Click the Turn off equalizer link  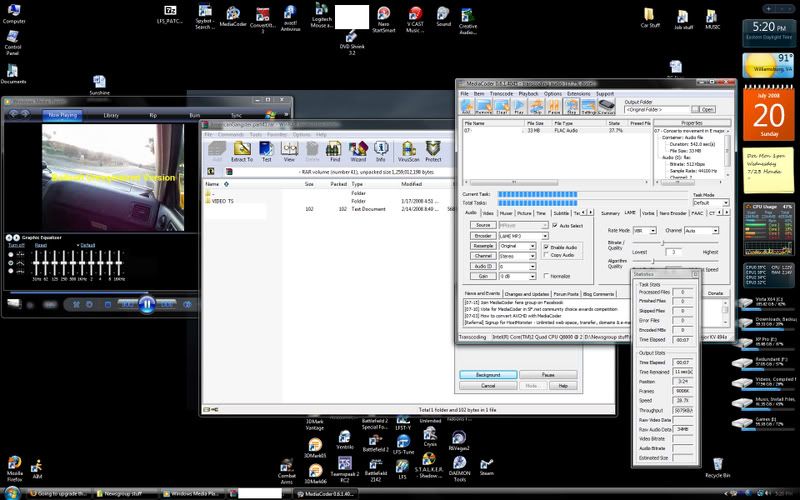tap(16, 245)
